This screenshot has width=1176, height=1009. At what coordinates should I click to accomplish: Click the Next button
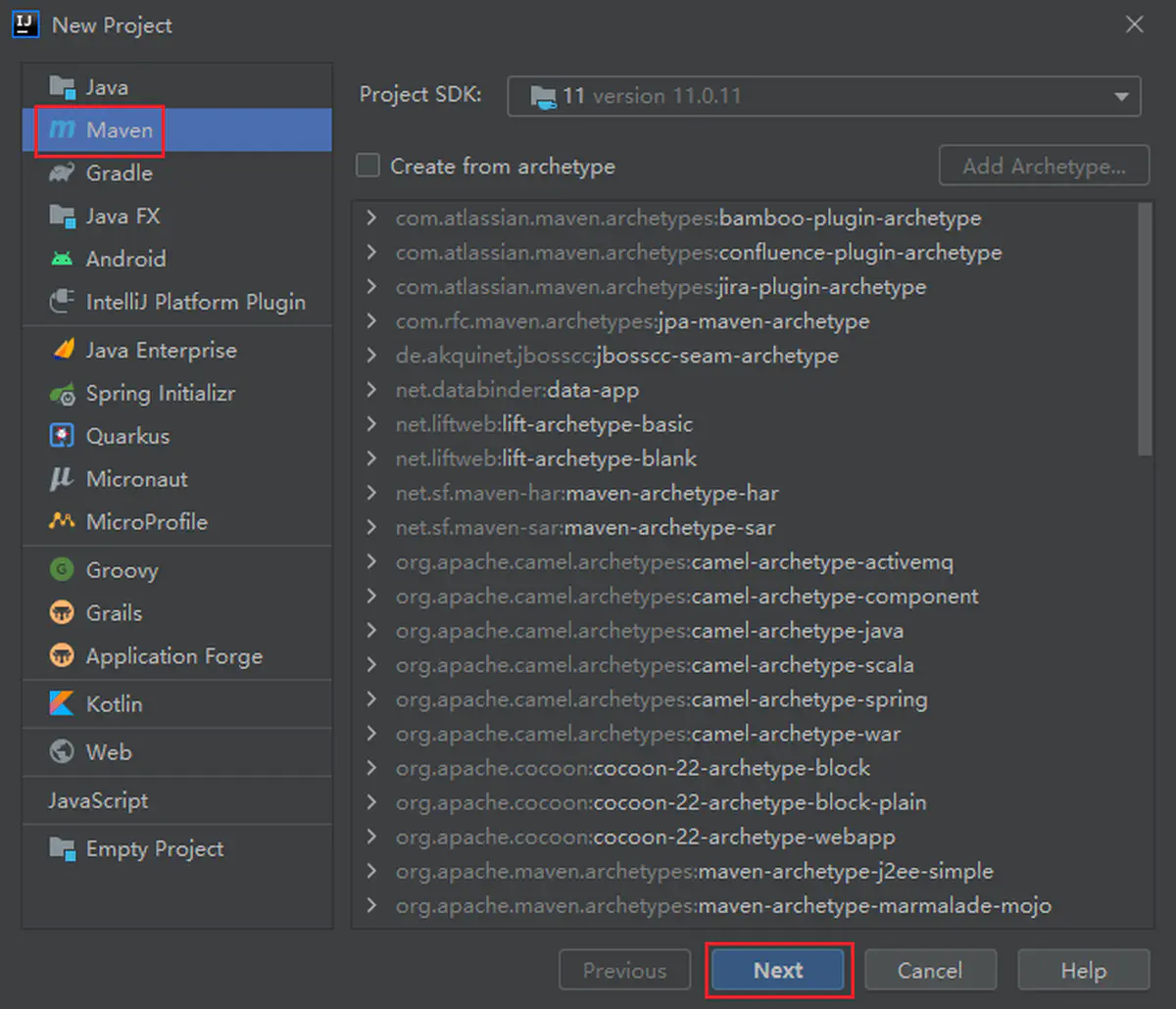(x=778, y=970)
